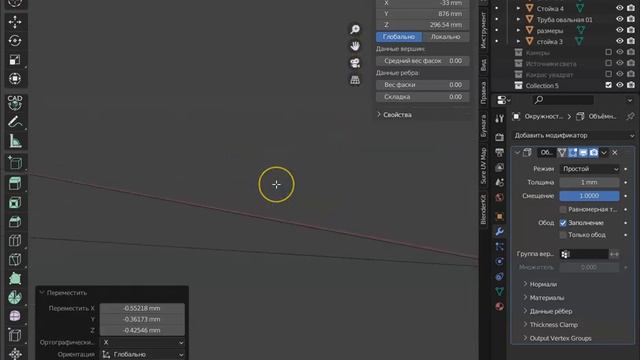Image resolution: width=640 pixels, height=360 pixels.
Task: Open Object Data green triangle tab
Action: (x=499, y=291)
